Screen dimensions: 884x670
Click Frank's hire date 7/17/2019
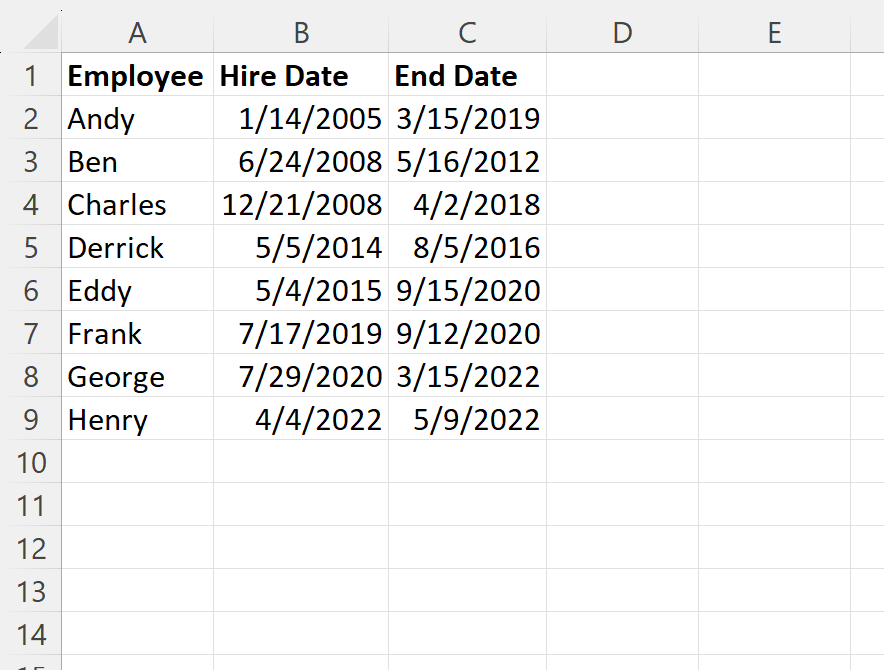301,334
